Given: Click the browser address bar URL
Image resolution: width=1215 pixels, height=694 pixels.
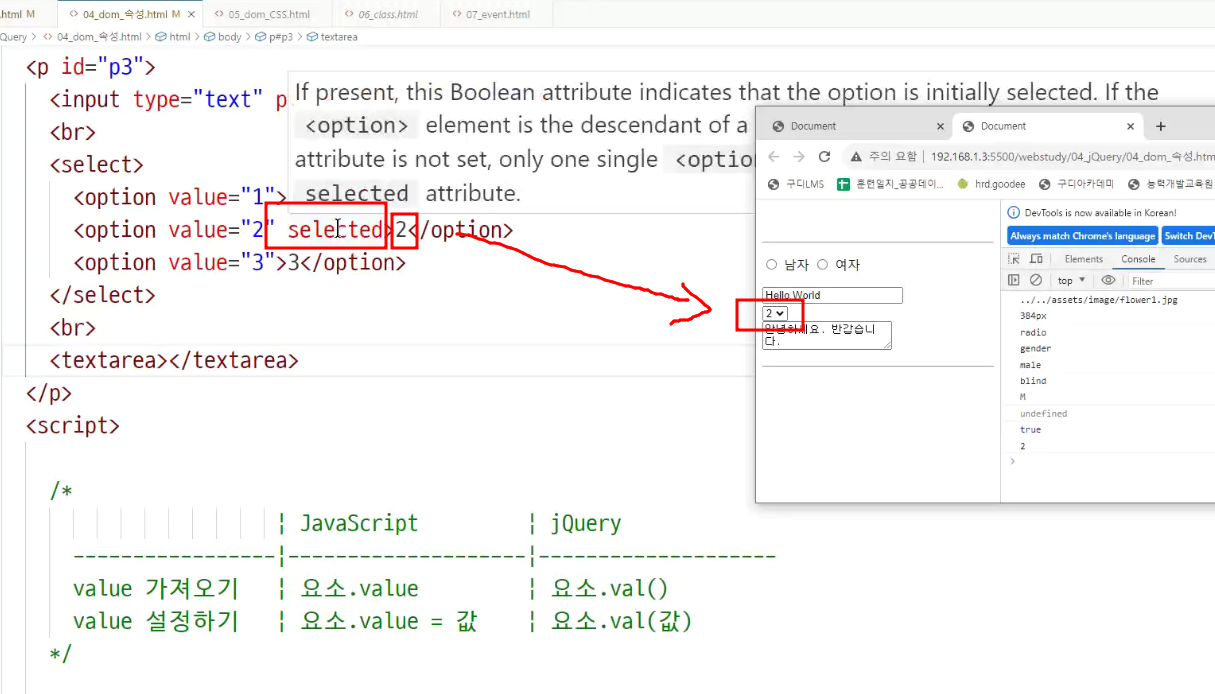Looking at the screenshot, I should click(x=1072, y=157).
